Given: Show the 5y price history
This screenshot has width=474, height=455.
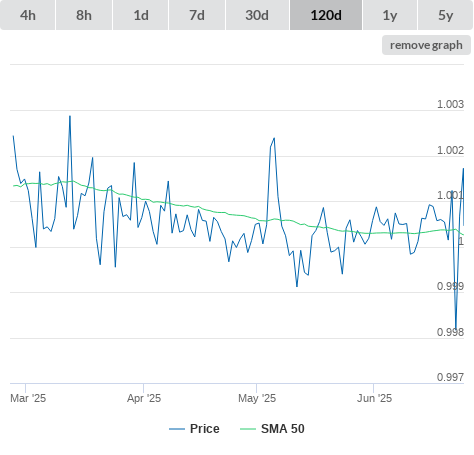Looking at the screenshot, I should (x=445, y=15).
